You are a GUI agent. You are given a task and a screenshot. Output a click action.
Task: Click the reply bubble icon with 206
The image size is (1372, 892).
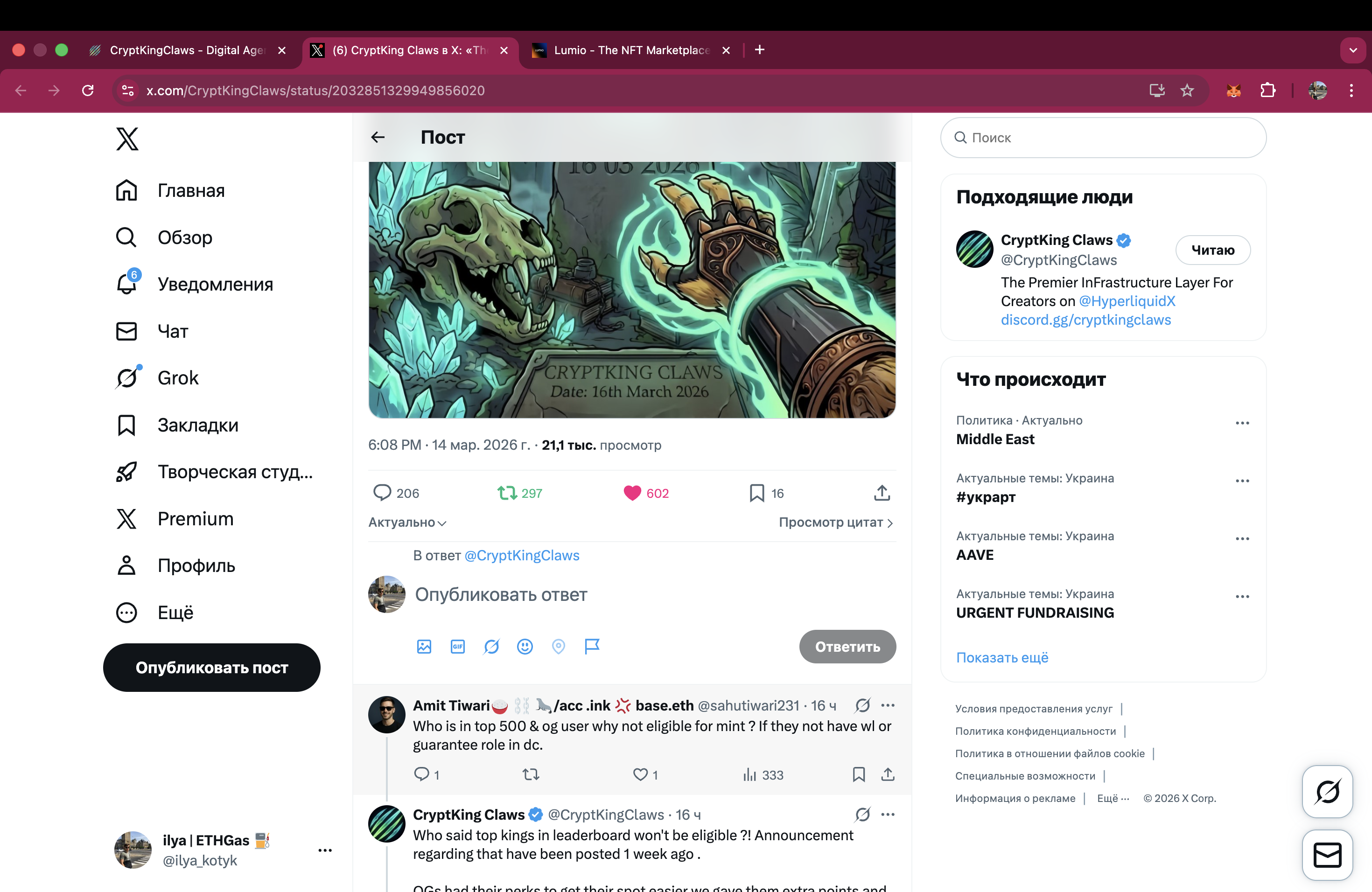coord(382,493)
